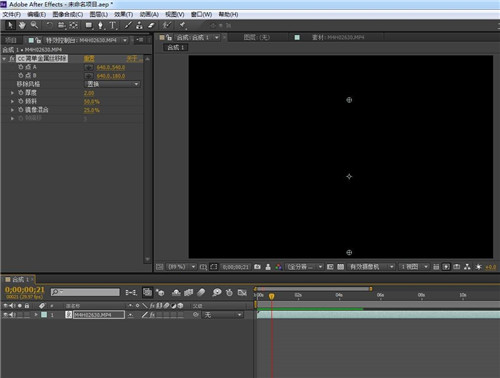Select the Rotation tool

pos(49,25)
